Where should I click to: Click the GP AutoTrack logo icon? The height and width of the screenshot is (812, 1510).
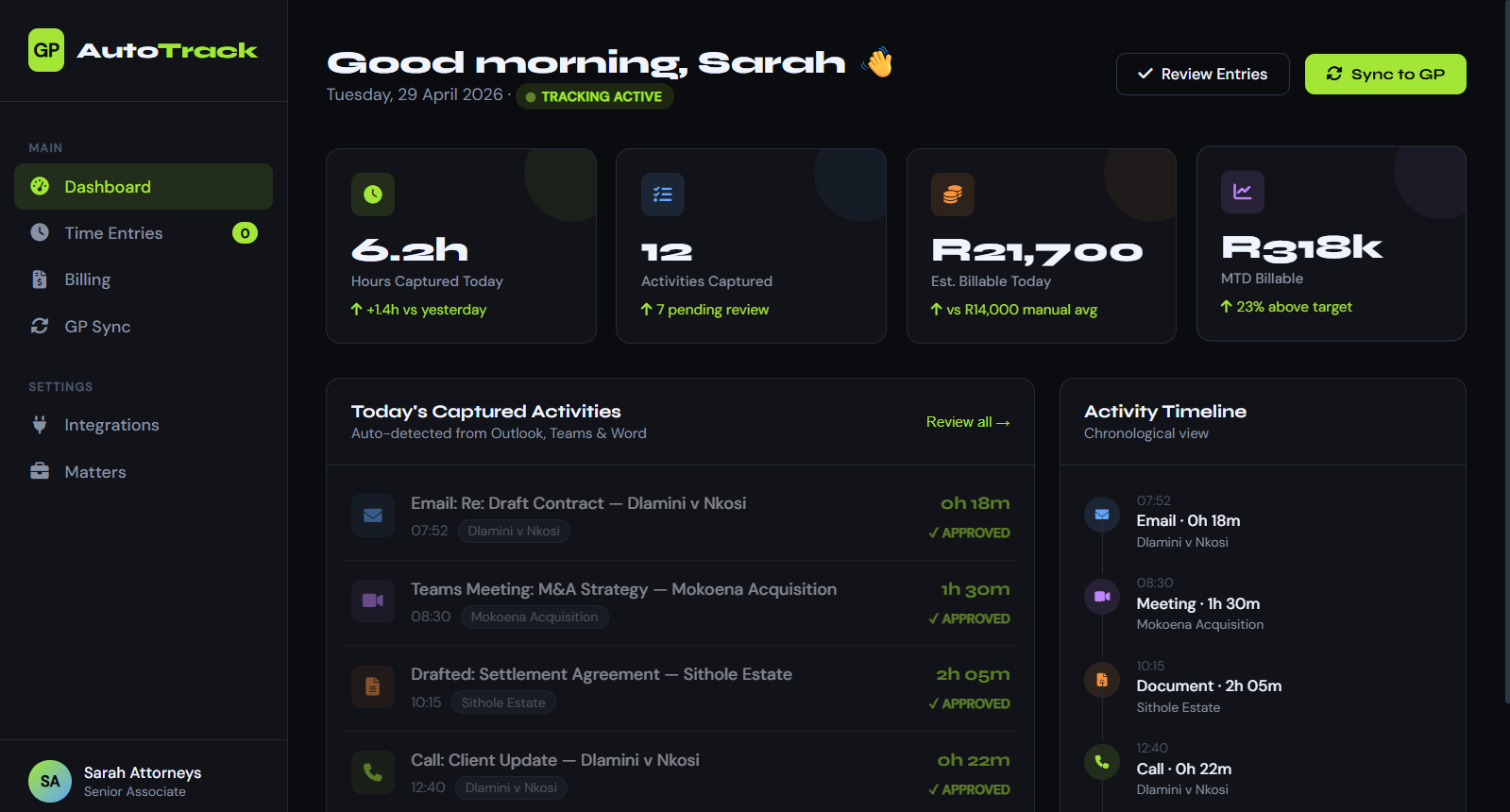click(46, 50)
